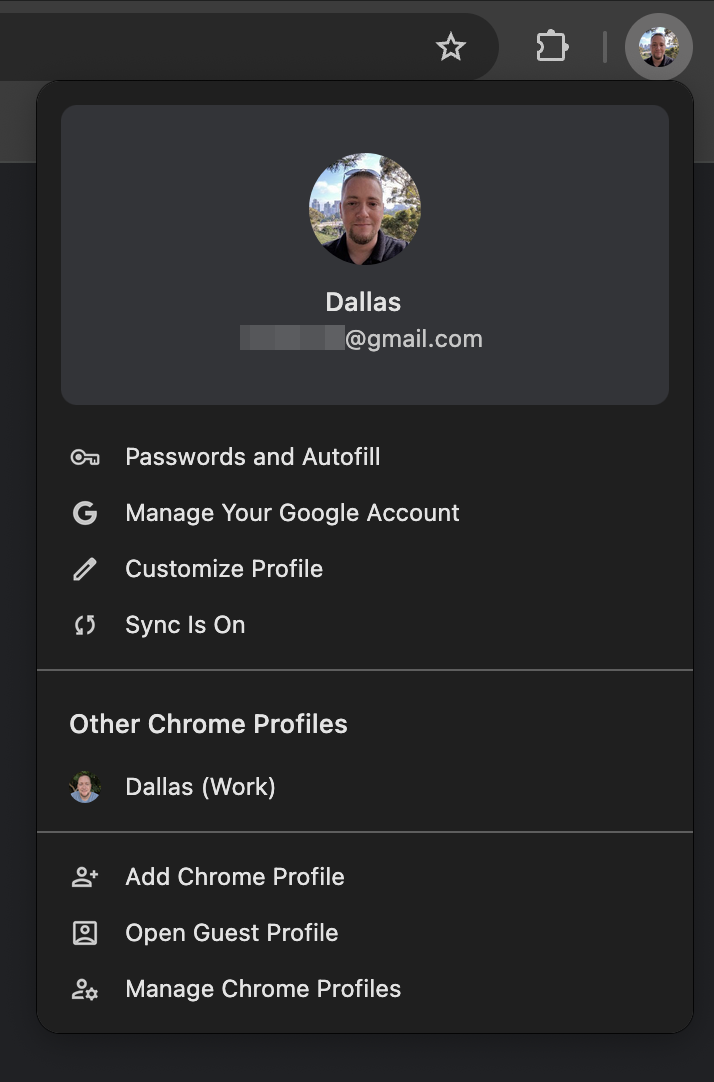Click the Dallas (Work) profile avatar
The image size is (714, 1082).
click(85, 787)
